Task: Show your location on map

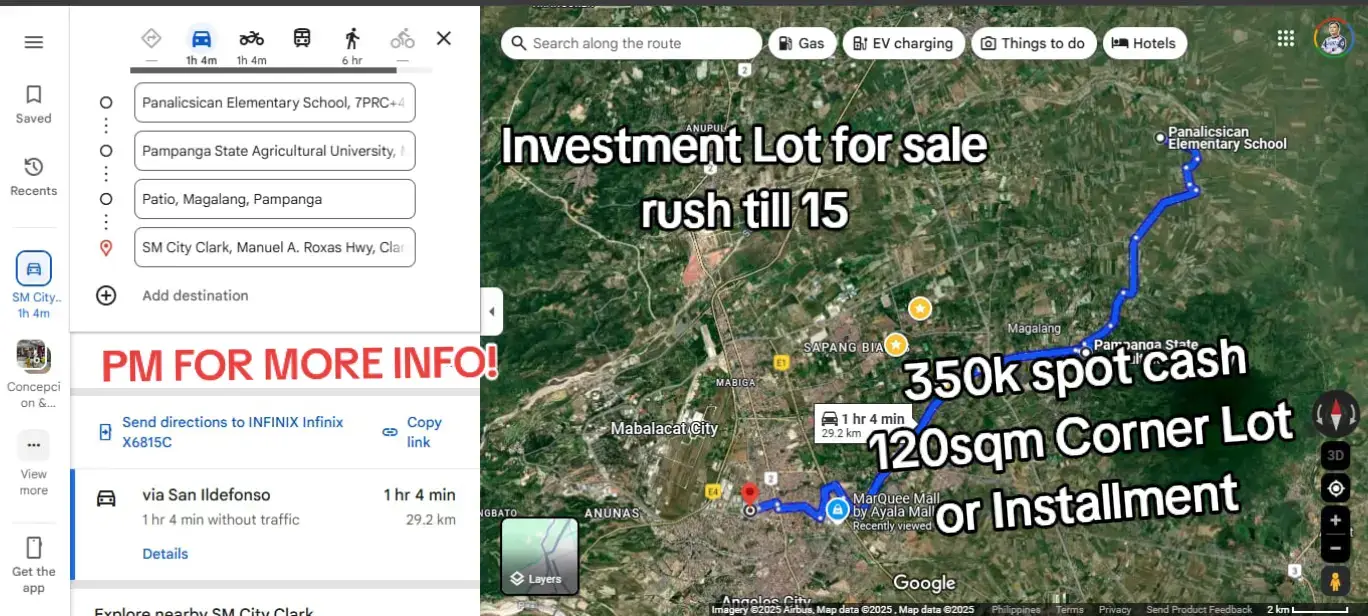Action: click(1335, 488)
